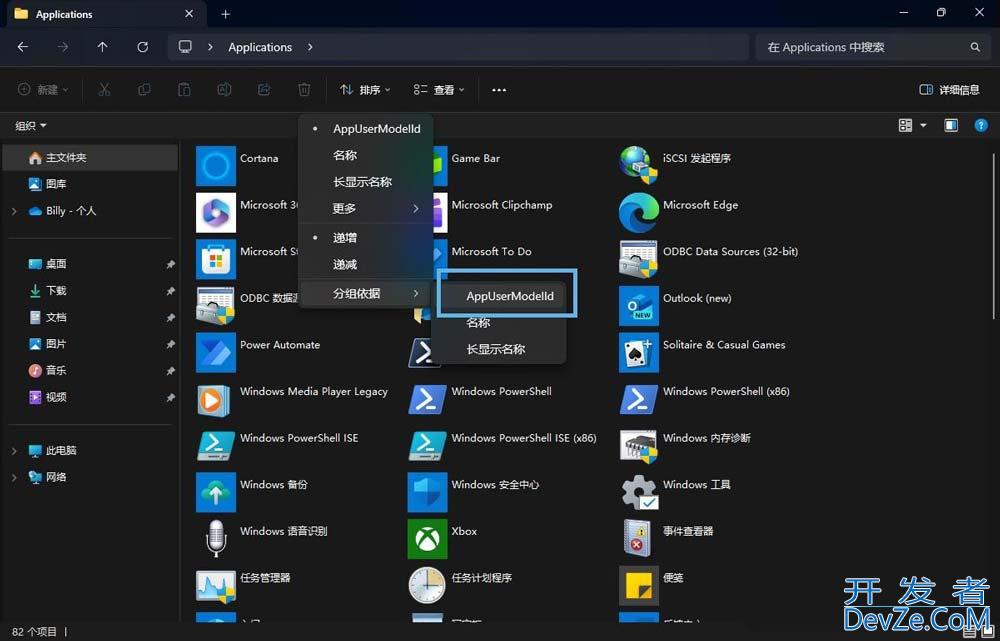Open the 详细信息 details pane
Image resolution: width=1000 pixels, height=641 pixels.
[949, 90]
